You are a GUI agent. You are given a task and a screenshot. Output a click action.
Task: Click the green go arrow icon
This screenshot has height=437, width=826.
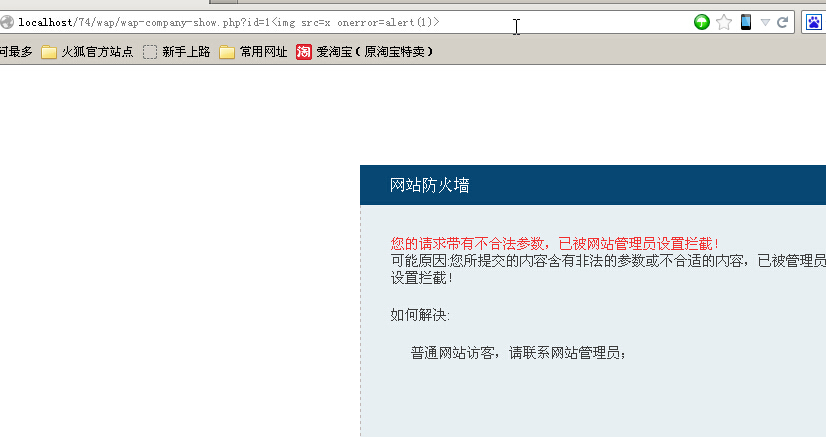[x=702, y=22]
